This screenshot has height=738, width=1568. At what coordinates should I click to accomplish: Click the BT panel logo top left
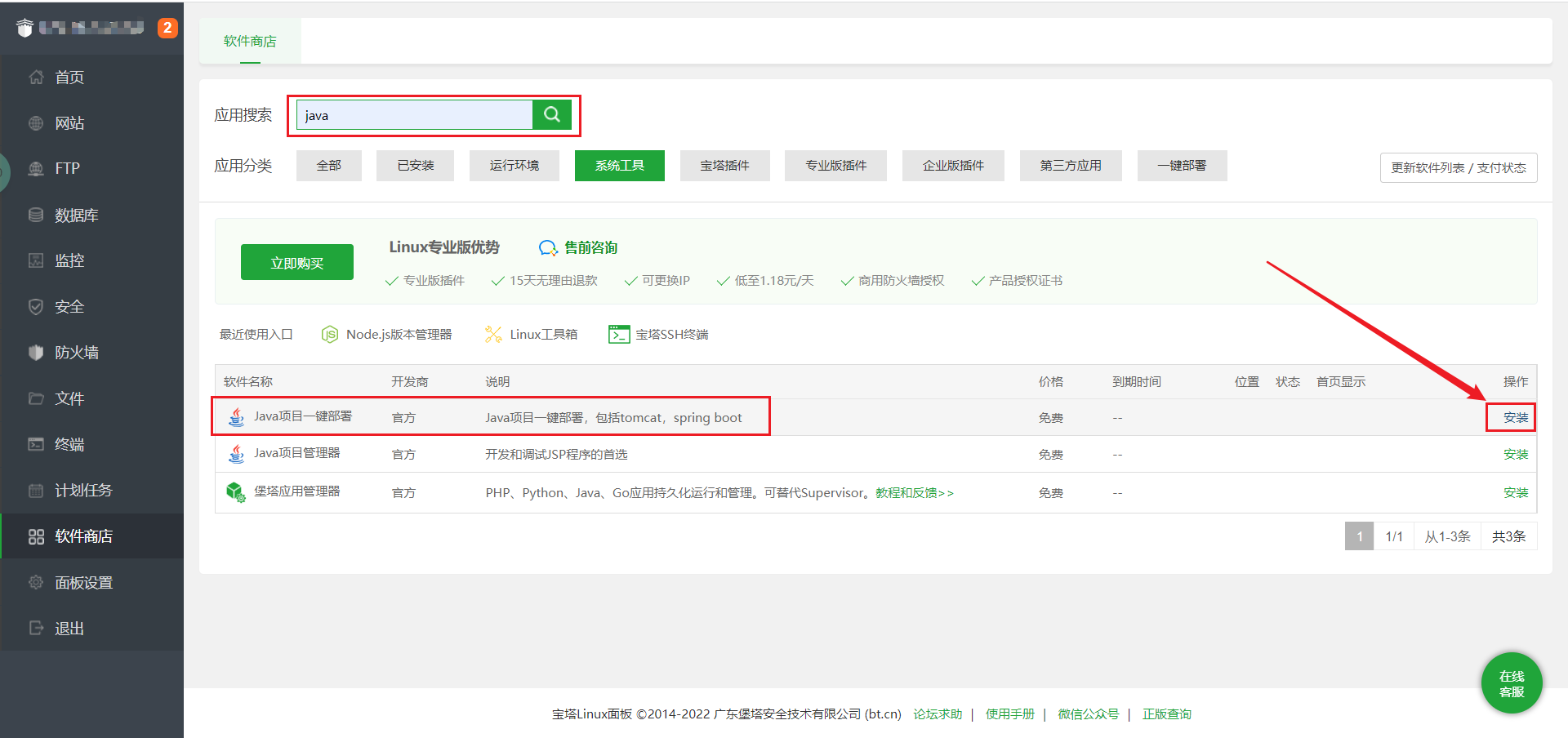pos(24,29)
